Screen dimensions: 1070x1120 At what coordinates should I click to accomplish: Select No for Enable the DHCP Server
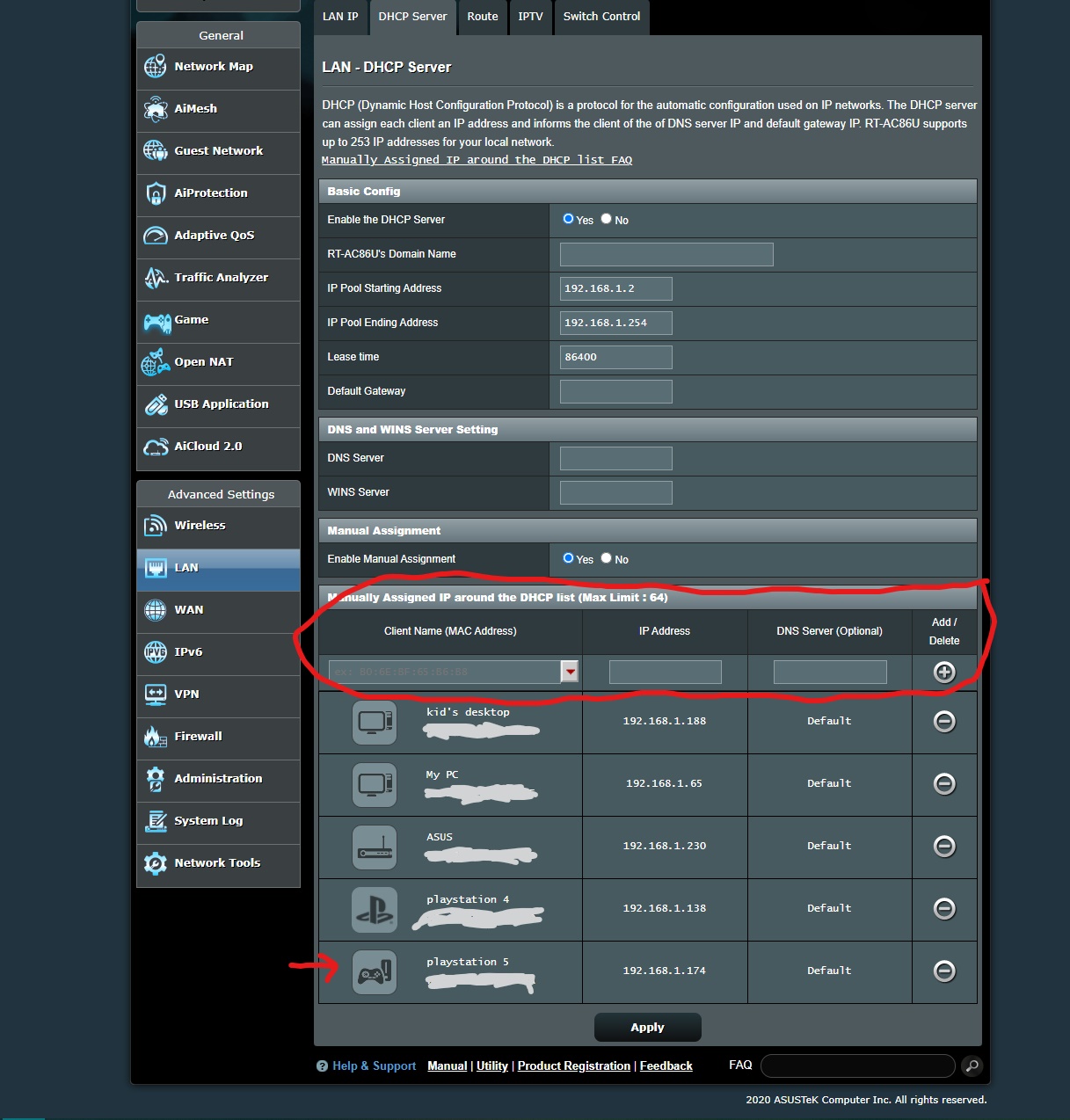pyautogui.click(x=606, y=219)
